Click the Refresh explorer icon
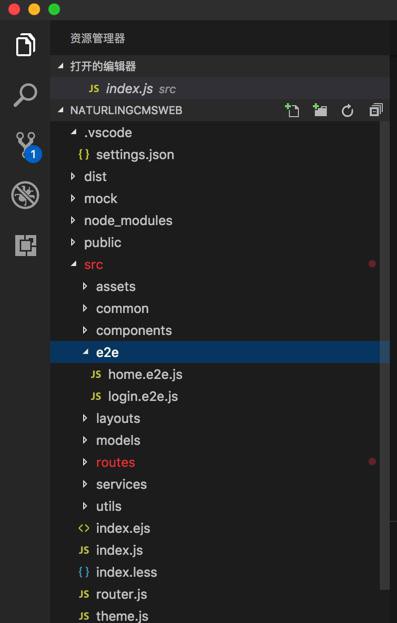 tap(347, 110)
